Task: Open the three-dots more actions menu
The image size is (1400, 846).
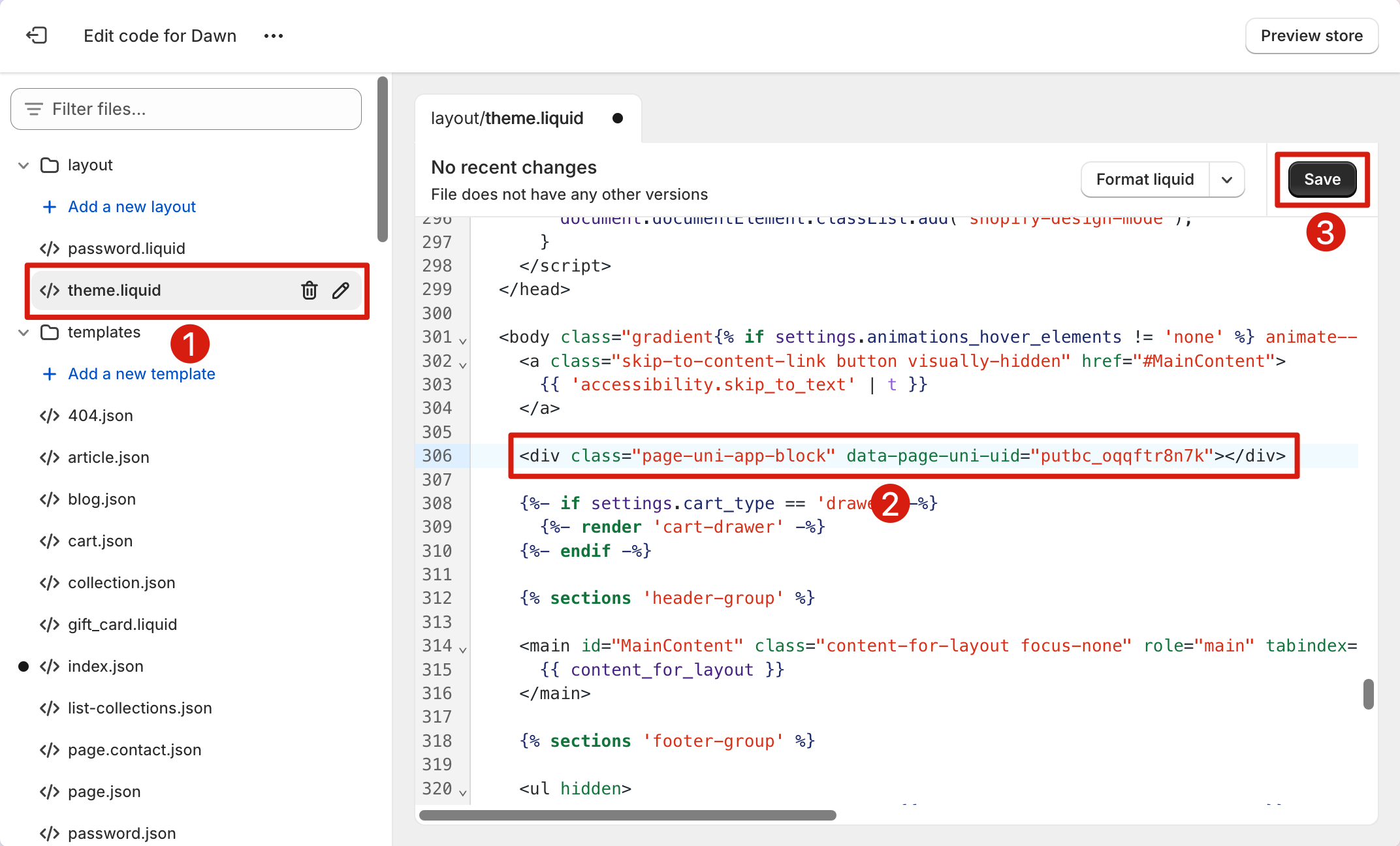Action: click(274, 36)
